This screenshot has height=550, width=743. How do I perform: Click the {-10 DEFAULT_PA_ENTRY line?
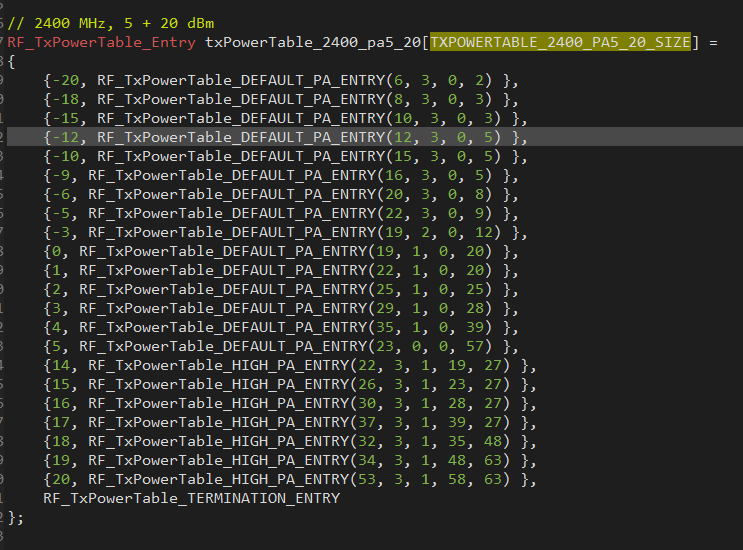pos(285,156)
